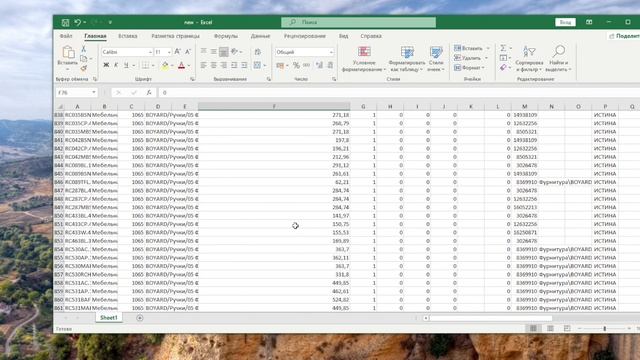Click the Wrap Text icon
The image size is (640, 360).
(x=258, y=52)
